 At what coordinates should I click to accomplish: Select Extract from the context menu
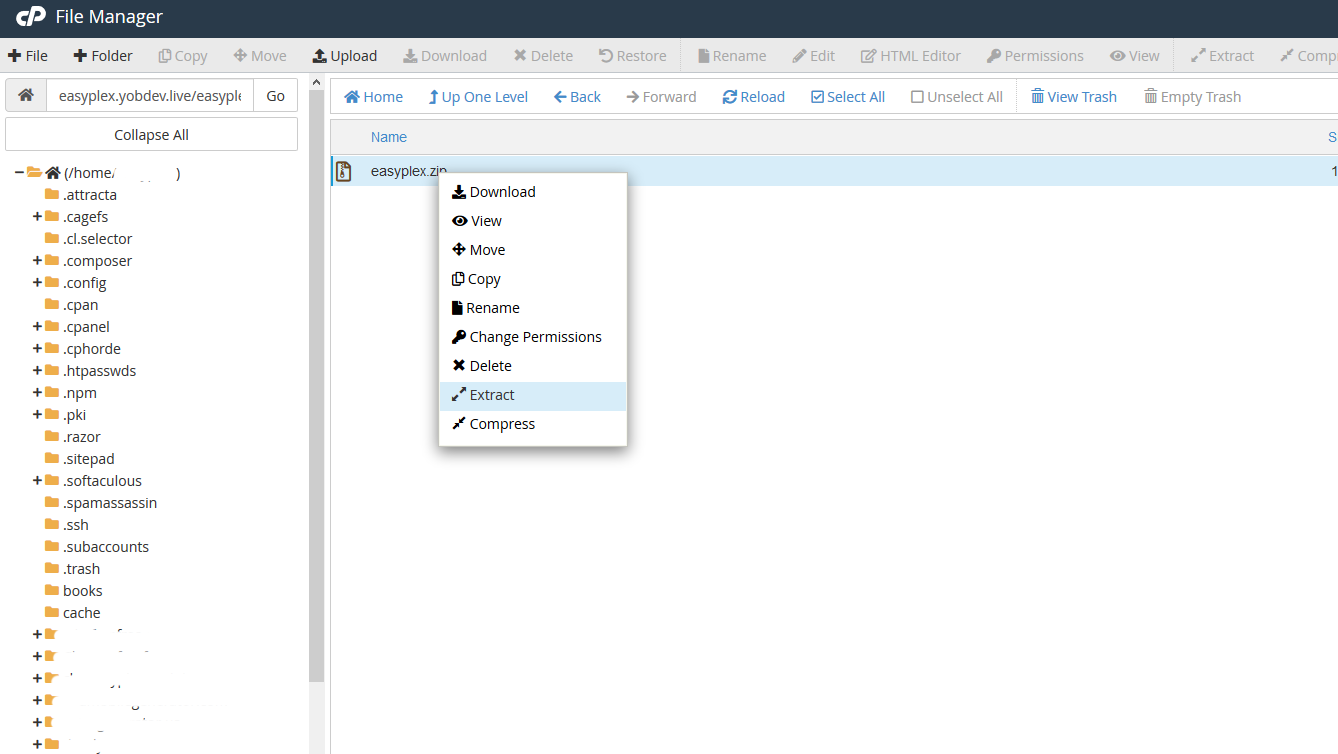[x=489, y=395]
